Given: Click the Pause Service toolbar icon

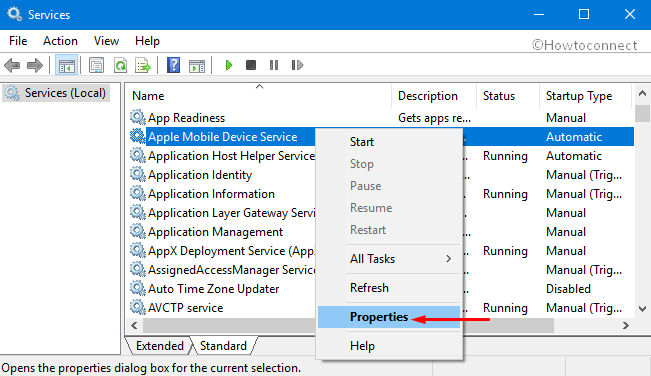Looking at the screenshot, I should (274, 65).
